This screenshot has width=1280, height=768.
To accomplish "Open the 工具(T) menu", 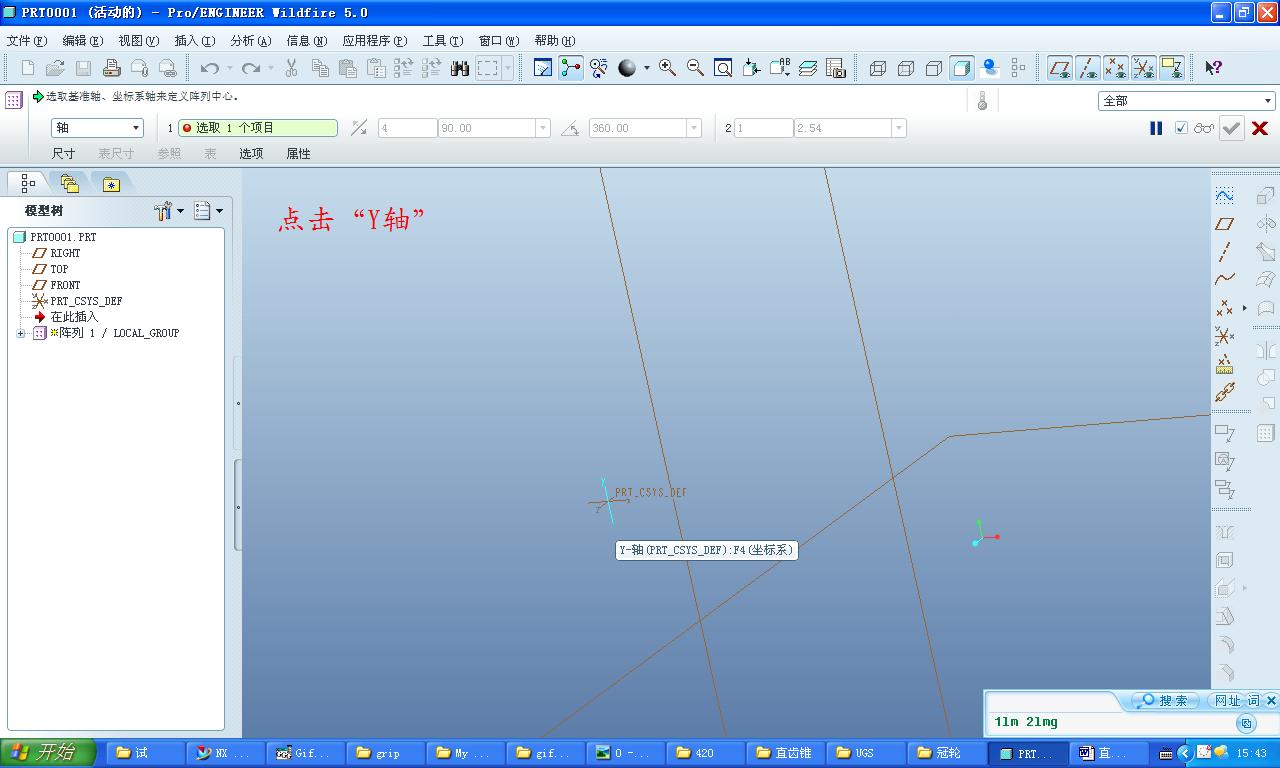I will coord(442,41).
